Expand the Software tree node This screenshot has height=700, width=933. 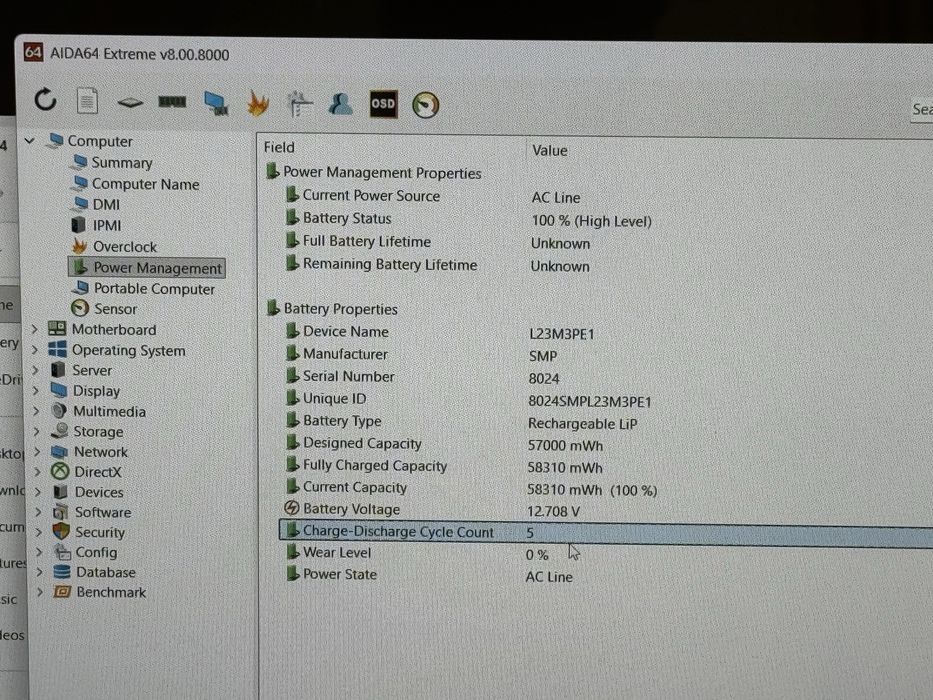point(39,512)
